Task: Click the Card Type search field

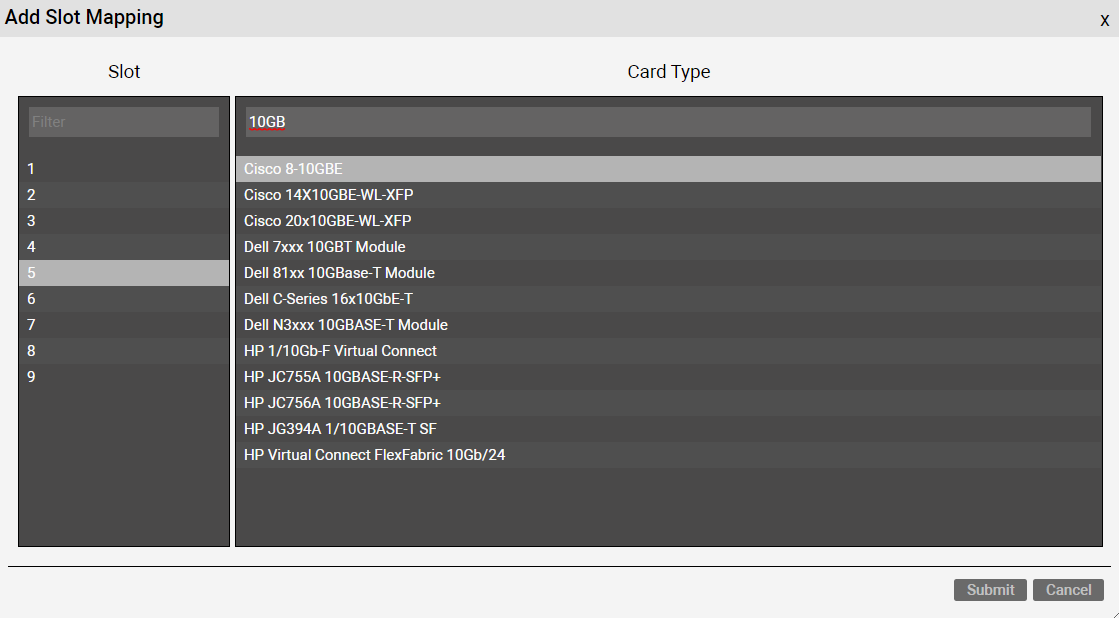Action: (668, 122)
